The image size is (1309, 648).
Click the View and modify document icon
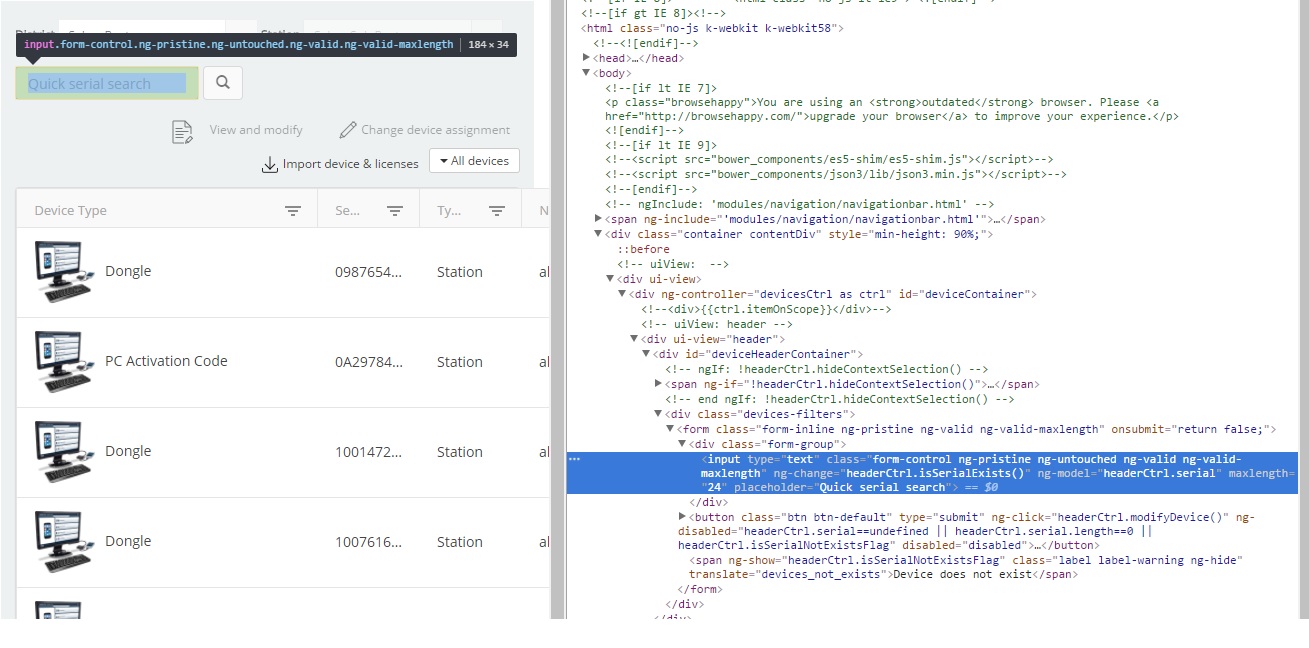(x=182, y=131)
